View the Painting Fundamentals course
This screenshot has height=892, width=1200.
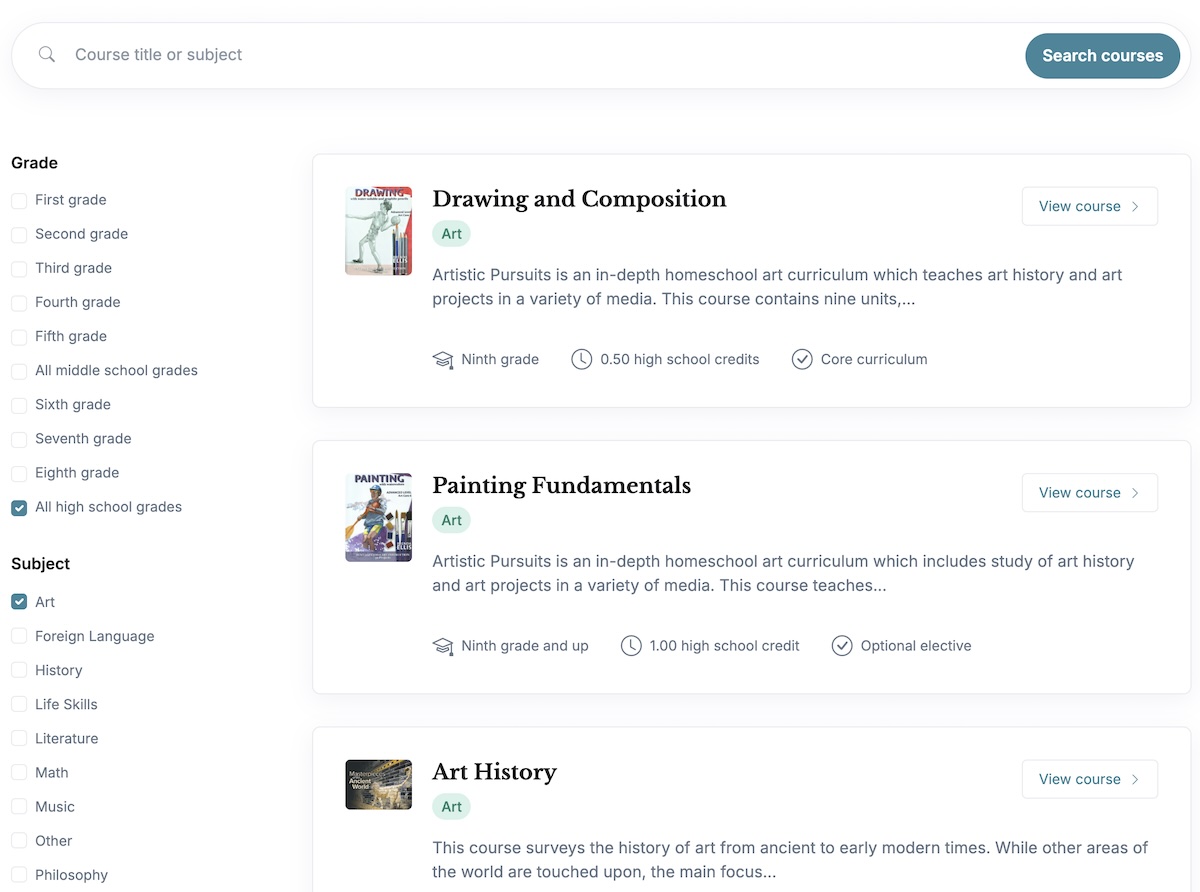click(1090, 493)
